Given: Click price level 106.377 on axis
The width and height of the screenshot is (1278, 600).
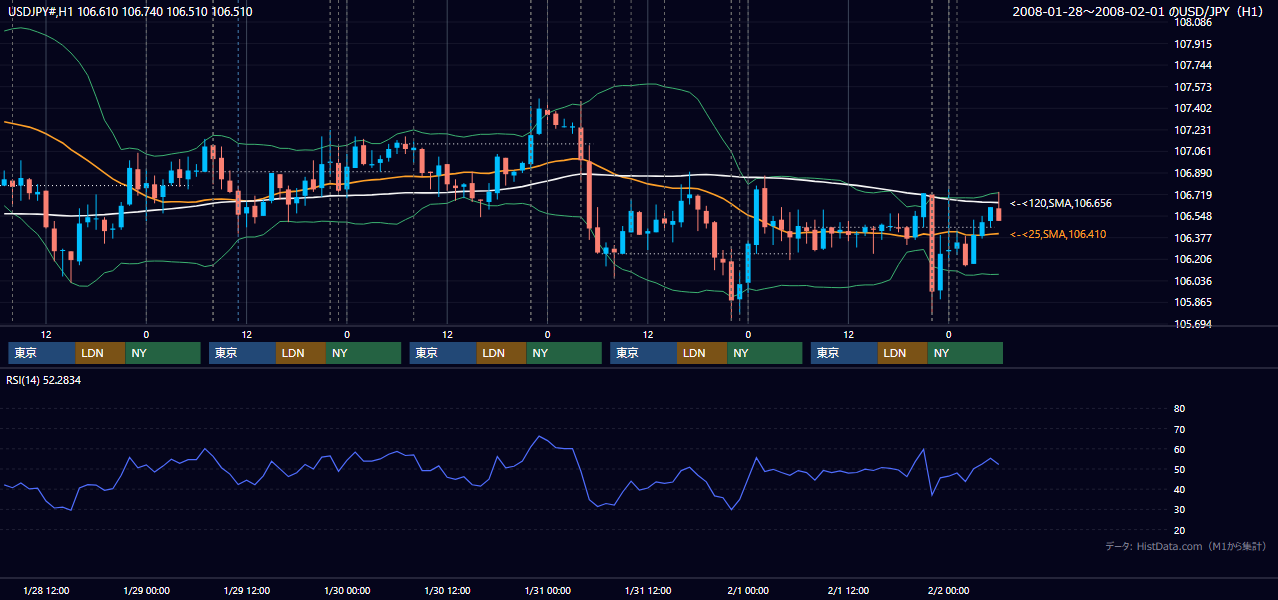Looking at the screenshot, I should coord(1193,238).
